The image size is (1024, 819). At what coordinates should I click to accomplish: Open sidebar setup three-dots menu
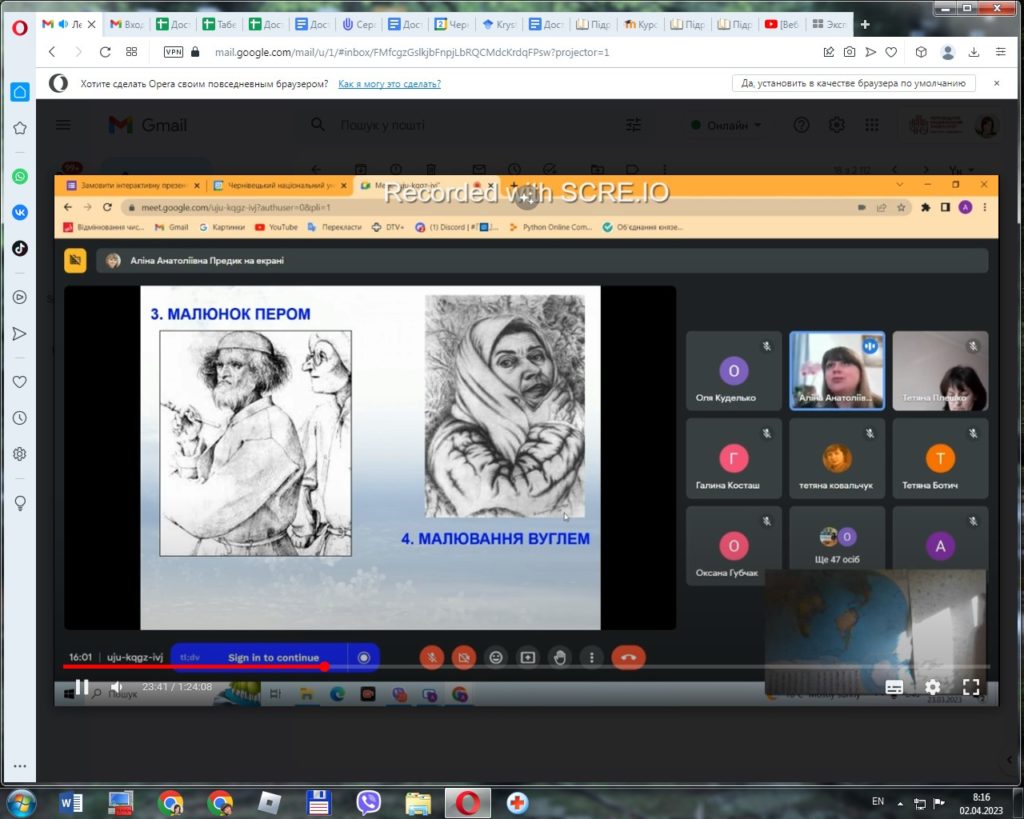[x=20, y=766]
